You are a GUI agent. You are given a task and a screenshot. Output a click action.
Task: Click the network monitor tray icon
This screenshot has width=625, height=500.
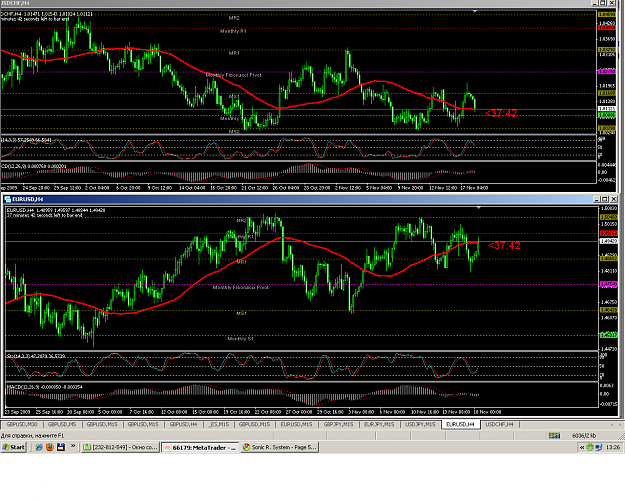(x=598, y=448)
